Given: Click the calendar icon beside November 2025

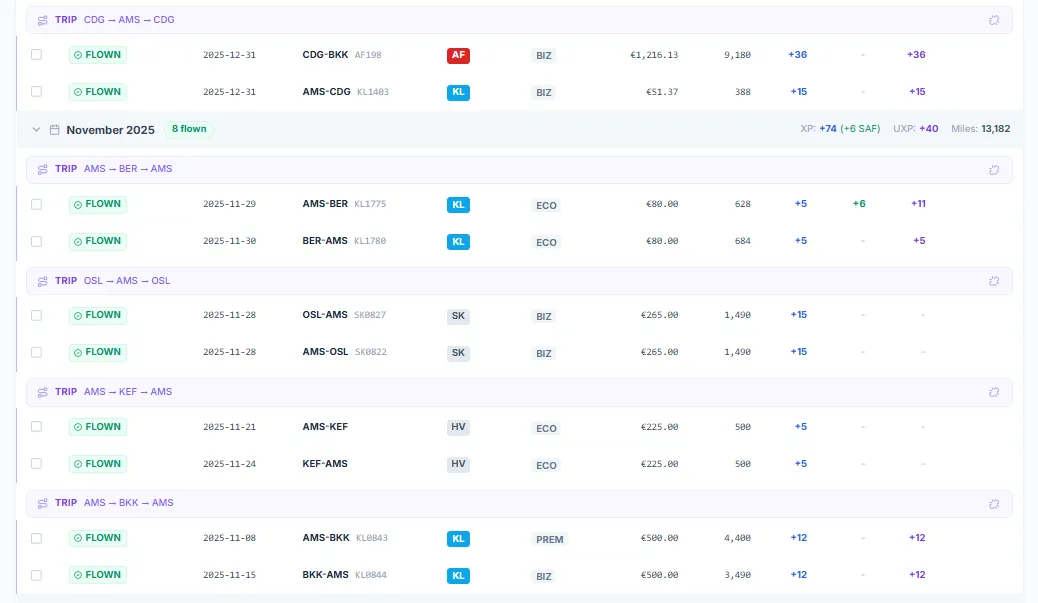Looking at the screenshot, I should click(54, 129).
